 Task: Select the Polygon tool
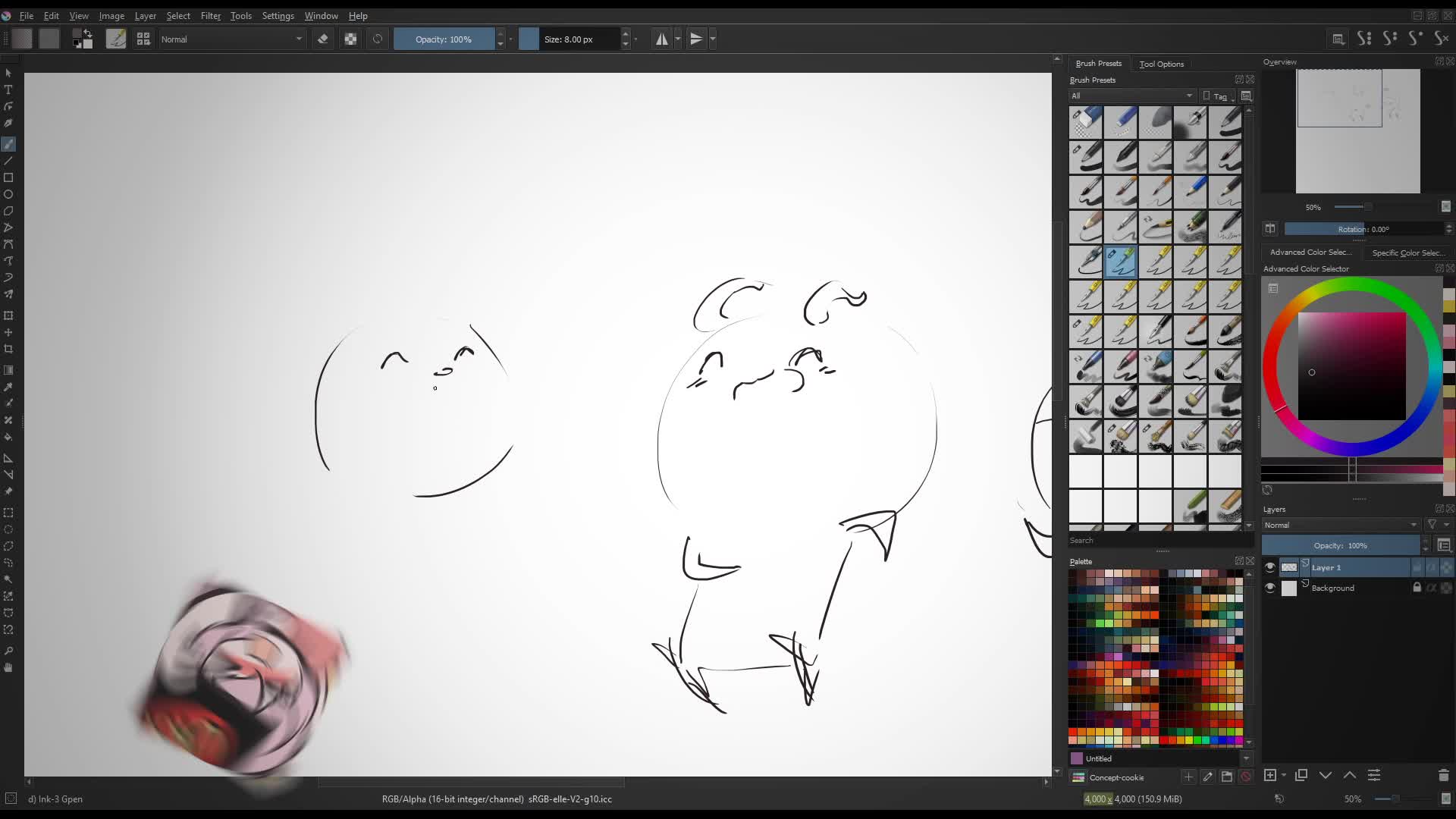(8, 211)
